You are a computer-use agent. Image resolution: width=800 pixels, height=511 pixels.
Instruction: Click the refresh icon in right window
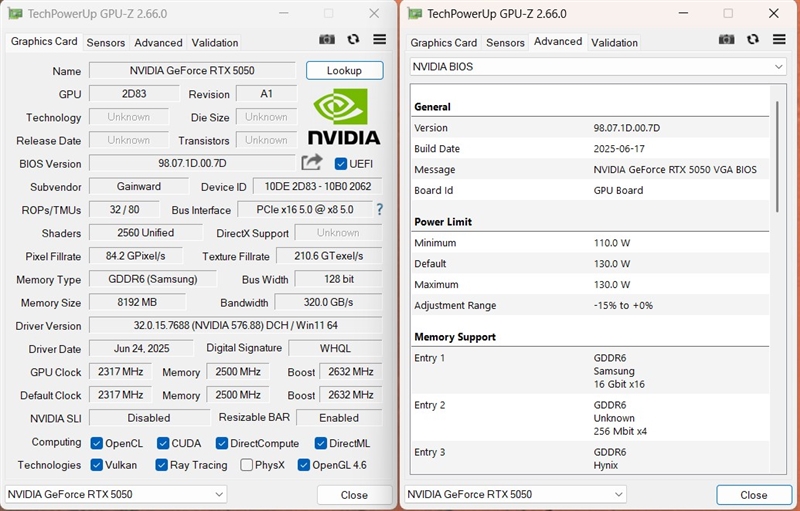pos(753,39)
